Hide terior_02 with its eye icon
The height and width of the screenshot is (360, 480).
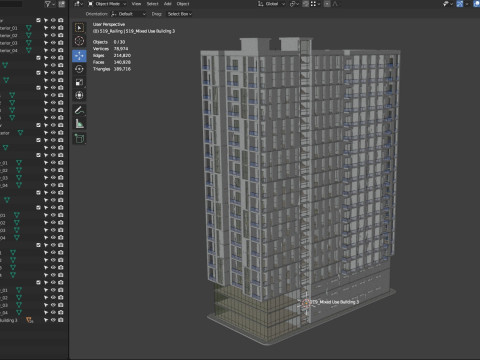(x=53, y=35)
